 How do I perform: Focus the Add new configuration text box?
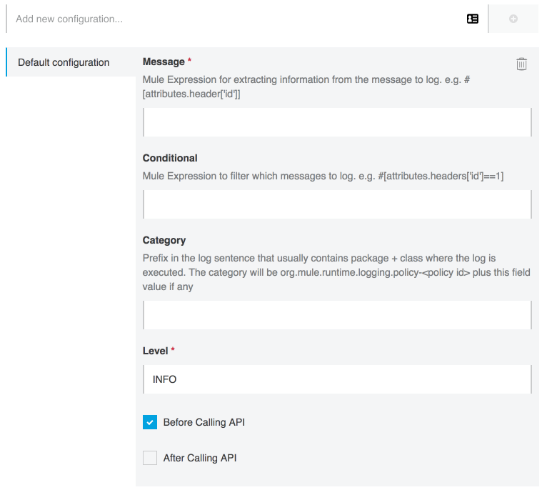click(237, 19)
